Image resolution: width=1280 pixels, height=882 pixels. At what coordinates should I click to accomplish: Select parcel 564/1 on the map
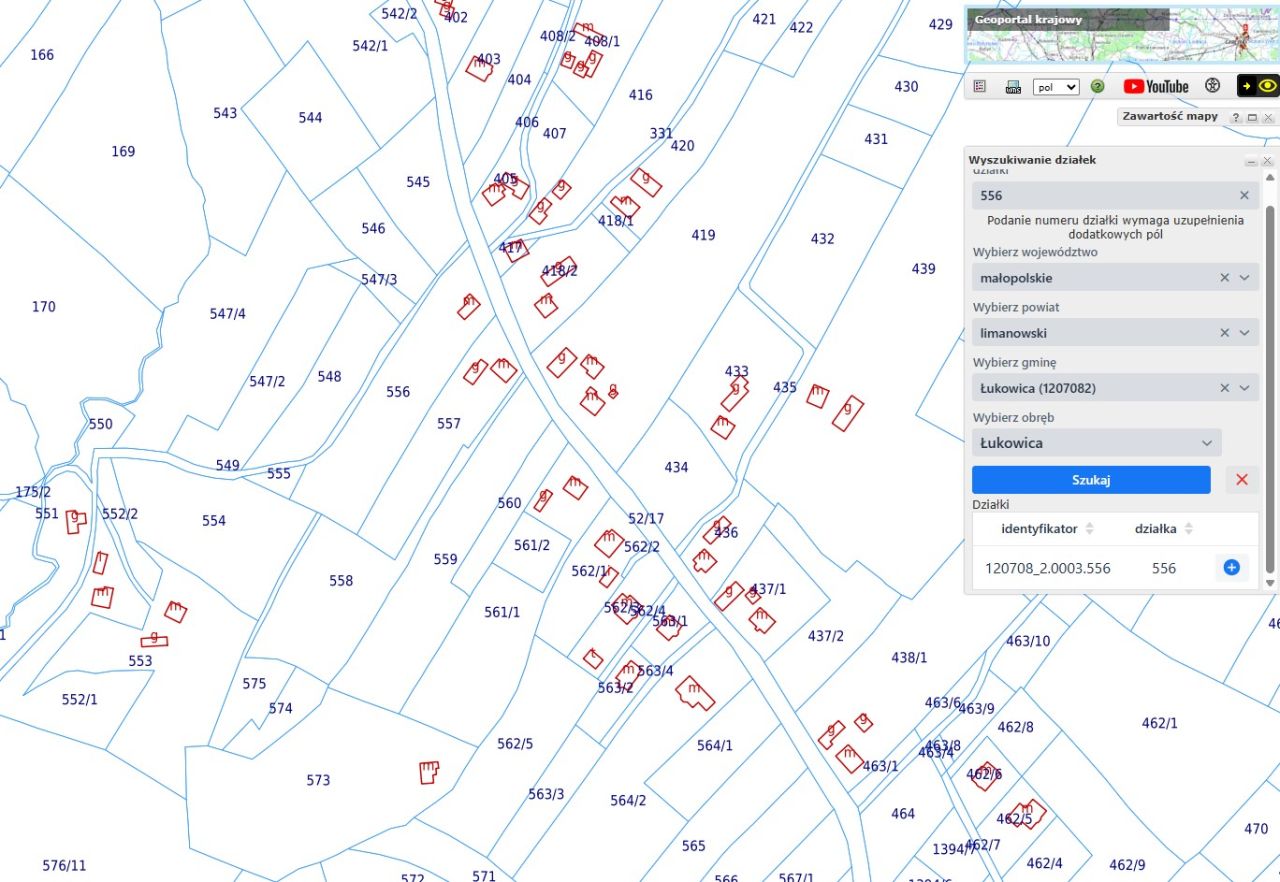click(715, 746)
